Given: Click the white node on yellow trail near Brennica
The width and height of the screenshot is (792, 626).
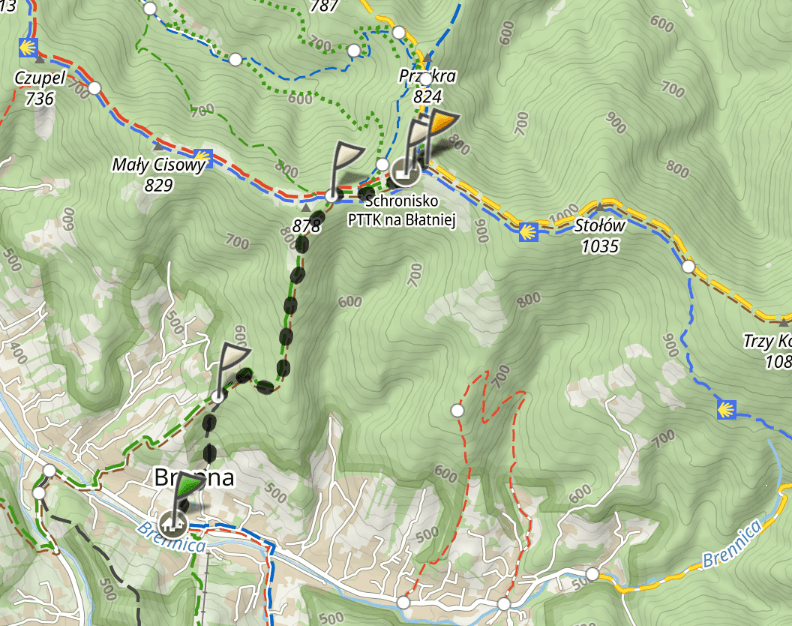Looking at the screenshot, I should click(592, 574).
